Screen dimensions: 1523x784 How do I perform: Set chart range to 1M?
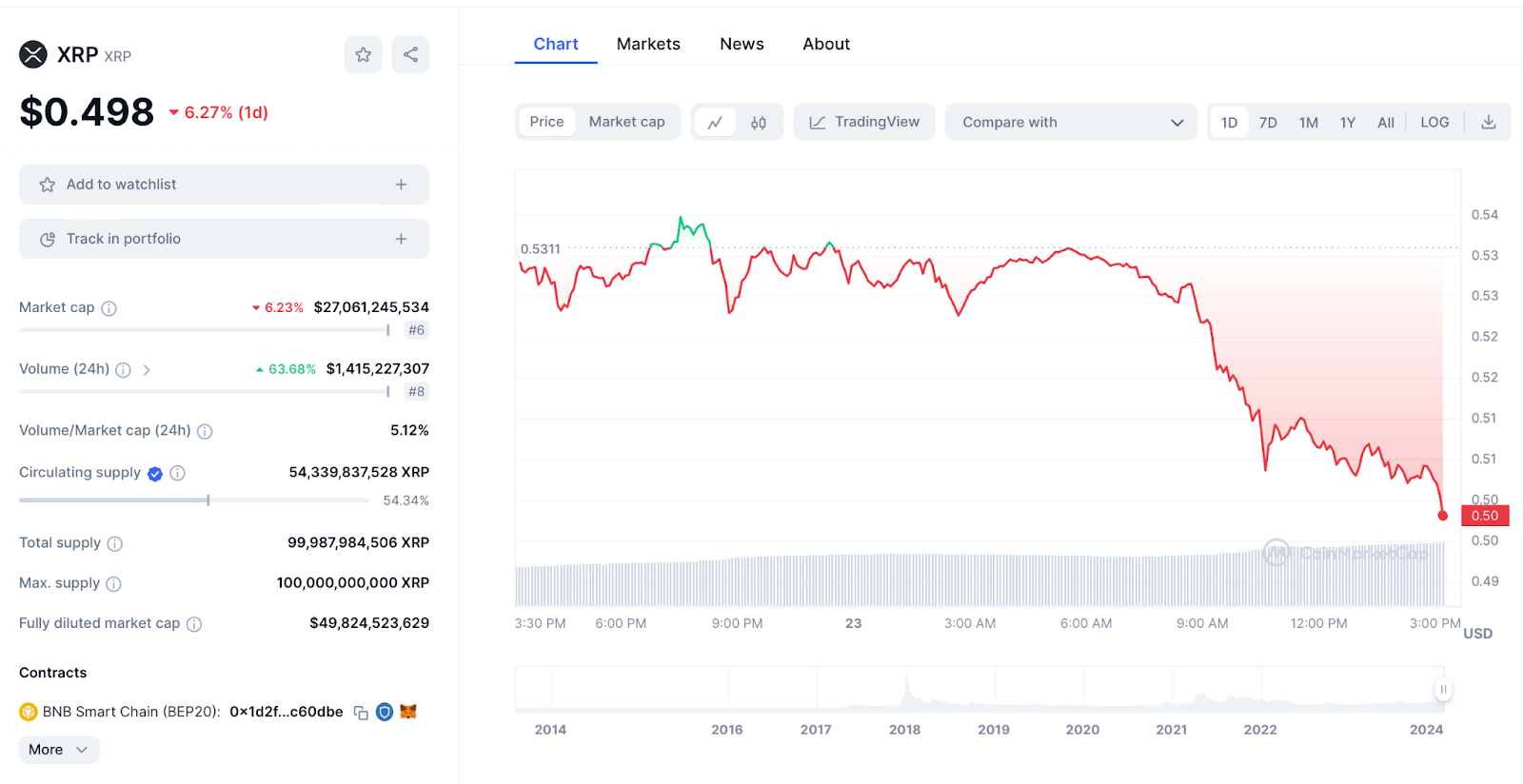[x=1309, y=122]
